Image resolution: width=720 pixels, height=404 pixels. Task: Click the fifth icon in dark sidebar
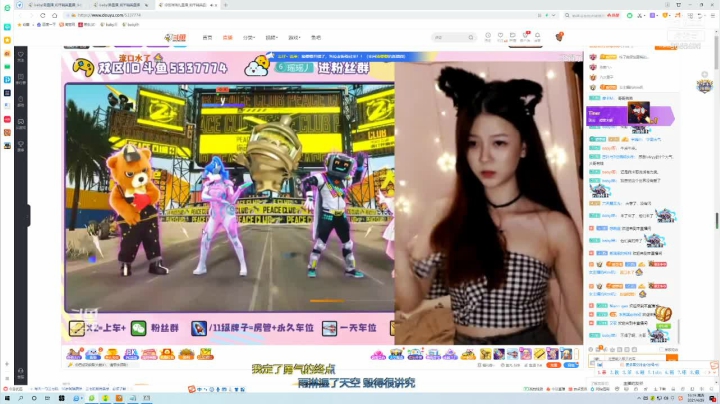pos(21,146)
